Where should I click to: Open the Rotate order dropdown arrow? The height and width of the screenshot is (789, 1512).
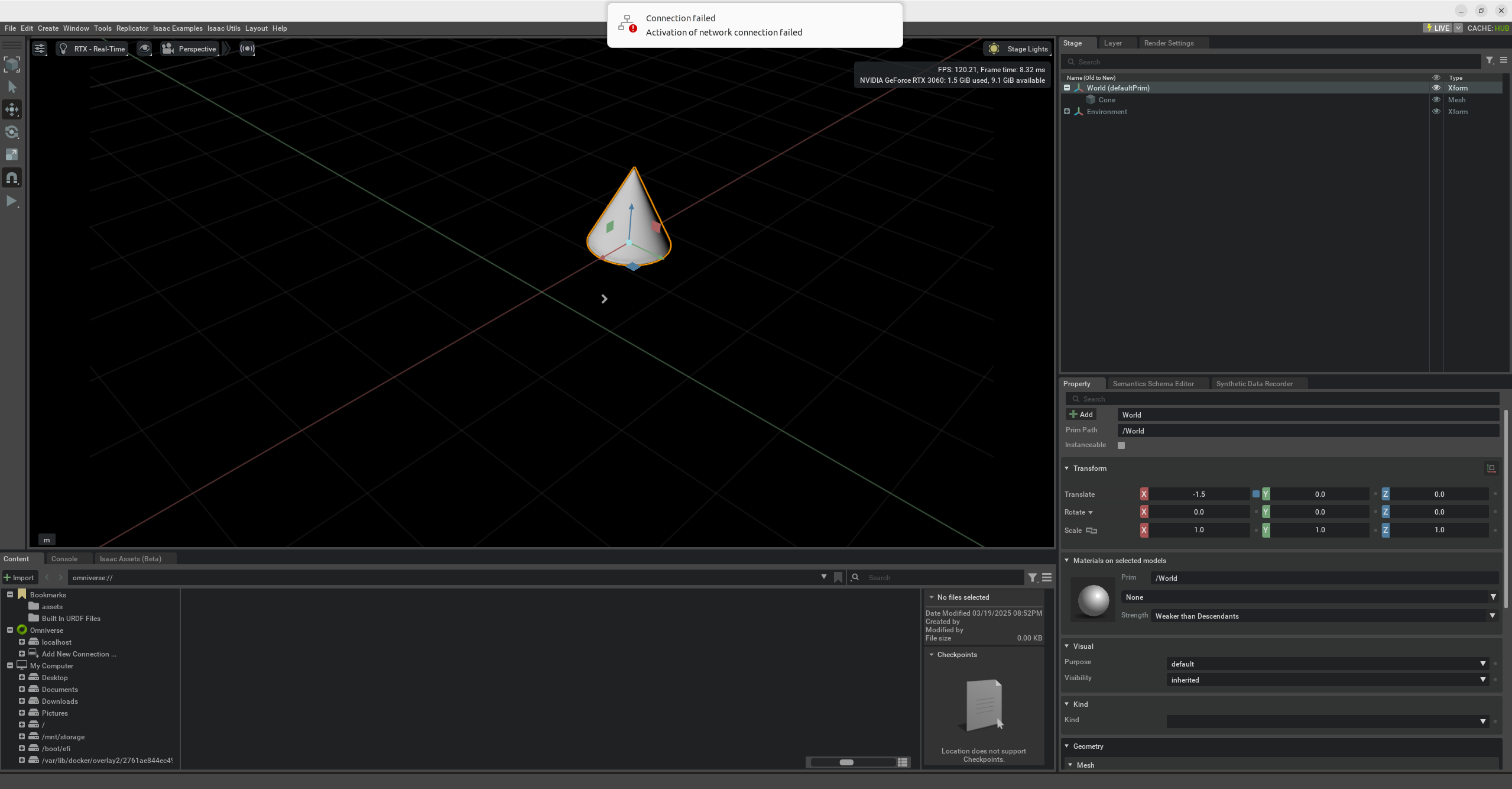point(1091,513)
